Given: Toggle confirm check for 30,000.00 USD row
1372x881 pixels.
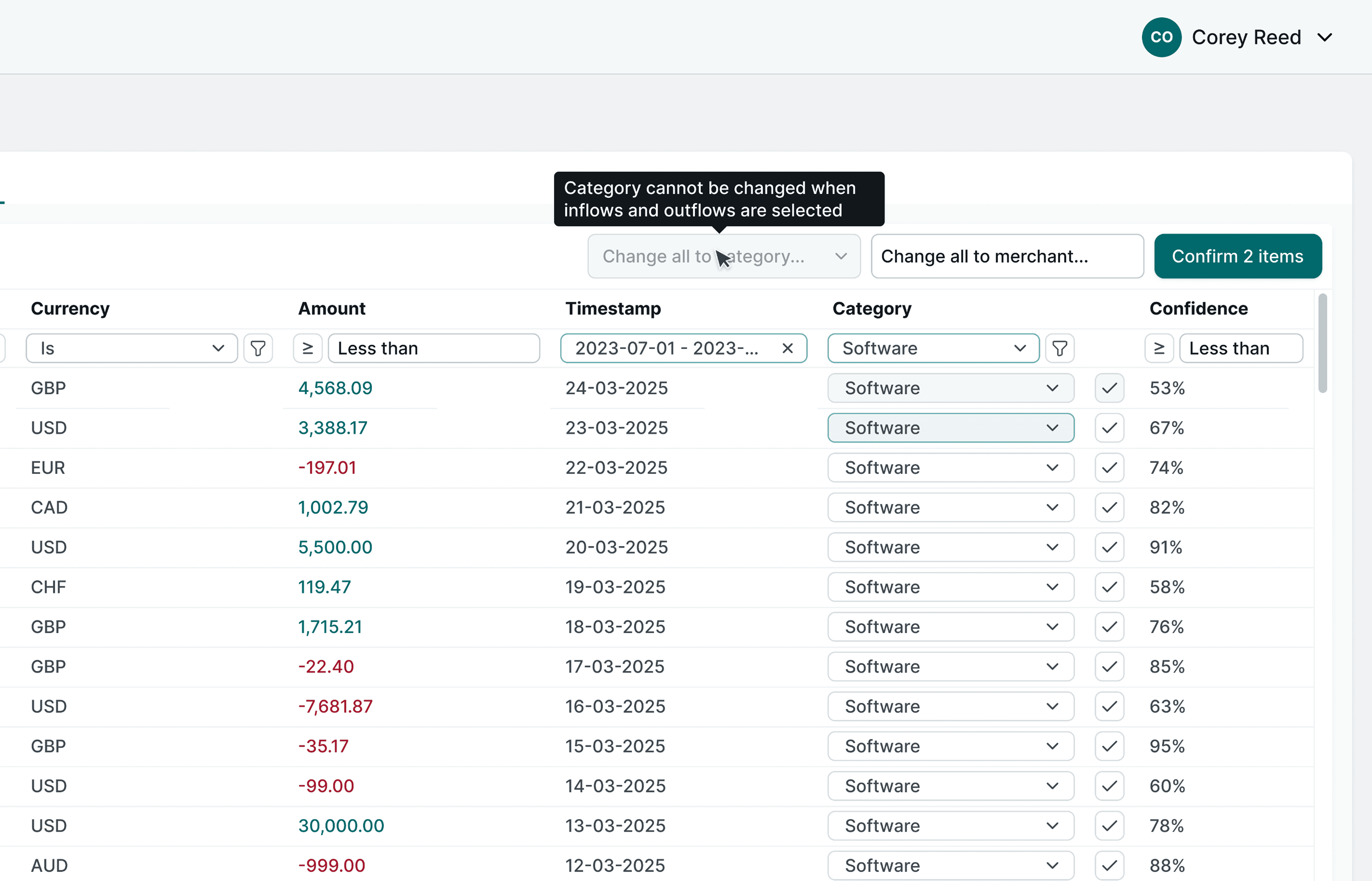Looking at the screenshot, I should (1109, 826).
